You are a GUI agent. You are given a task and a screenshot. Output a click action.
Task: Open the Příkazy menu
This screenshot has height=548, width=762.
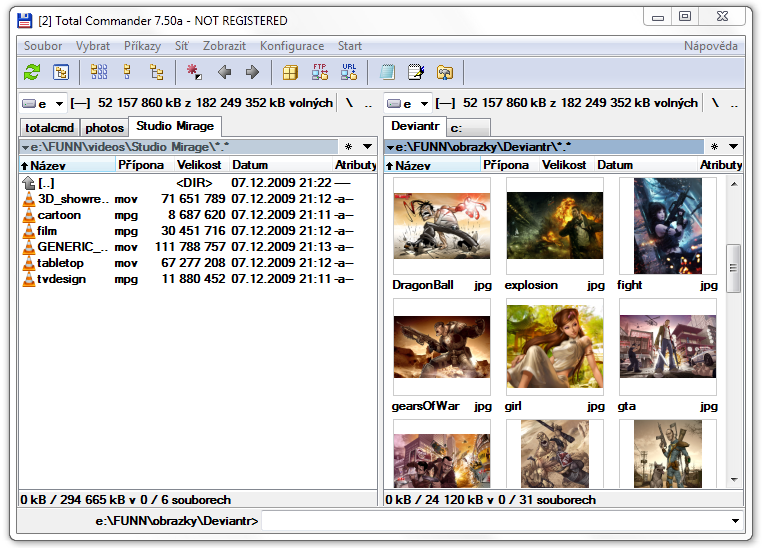pyautogui.click(x=142, y=46)
